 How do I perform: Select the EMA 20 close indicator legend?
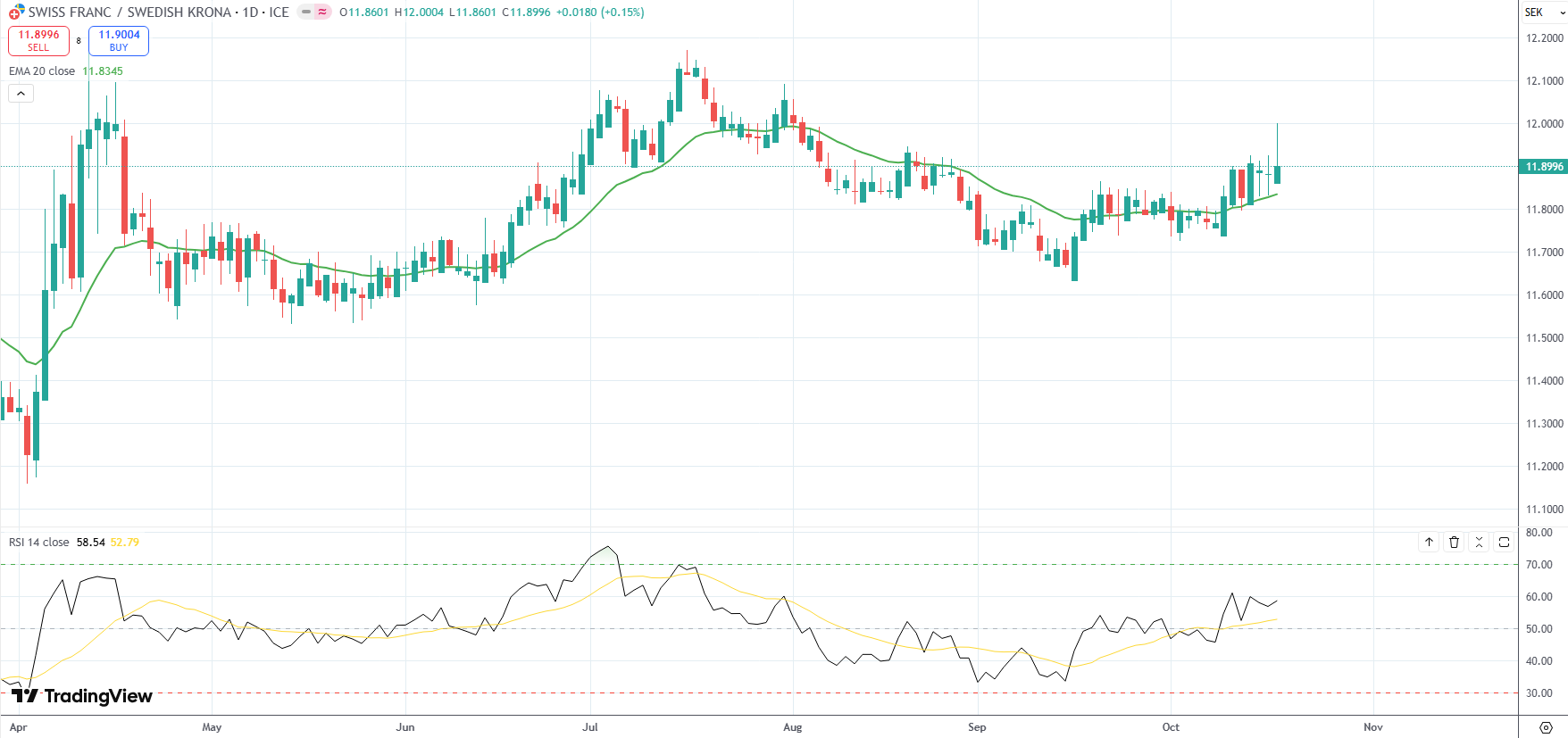tap(42, 71)
